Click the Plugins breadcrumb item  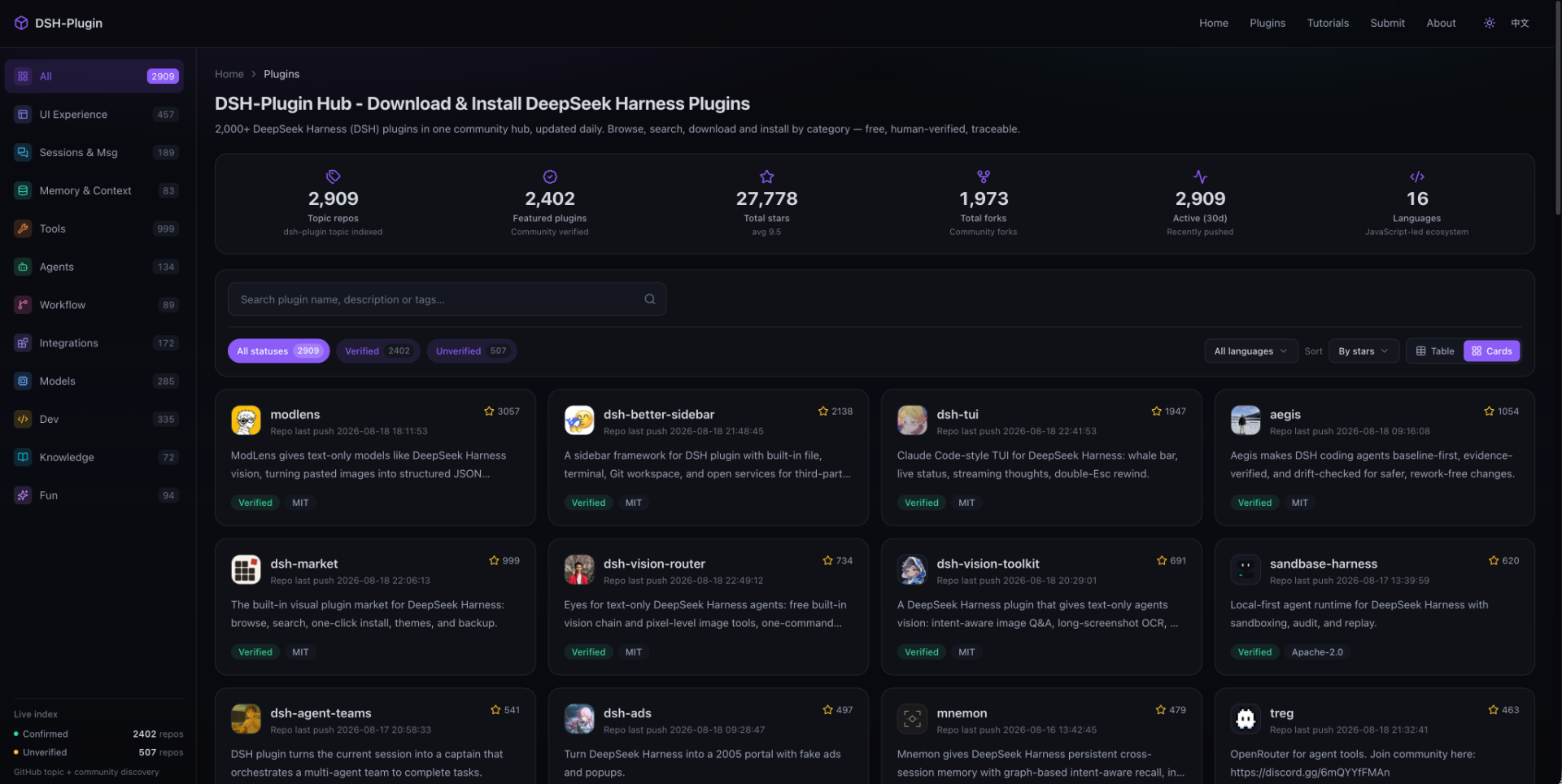click(x=281, y=74)
